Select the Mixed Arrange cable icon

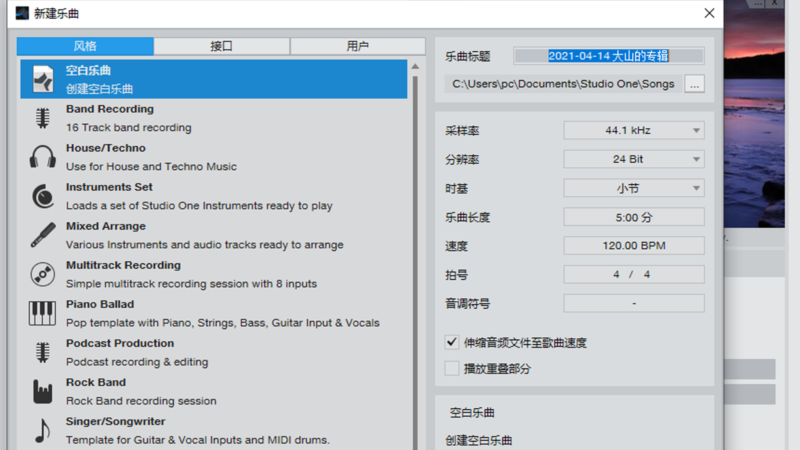pyautogui.click(x=42, y=235)
